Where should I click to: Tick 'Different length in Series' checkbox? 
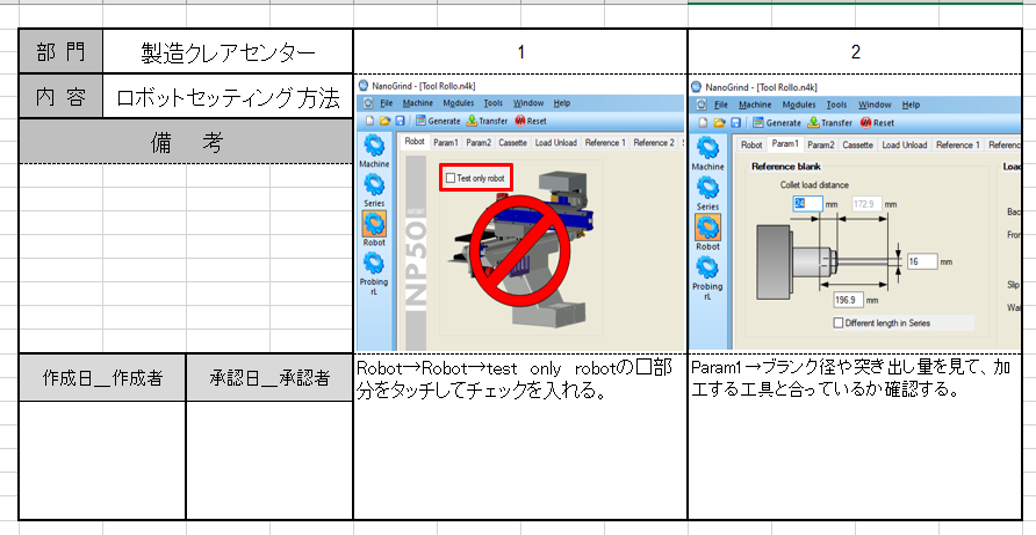[x=838, y=323]
